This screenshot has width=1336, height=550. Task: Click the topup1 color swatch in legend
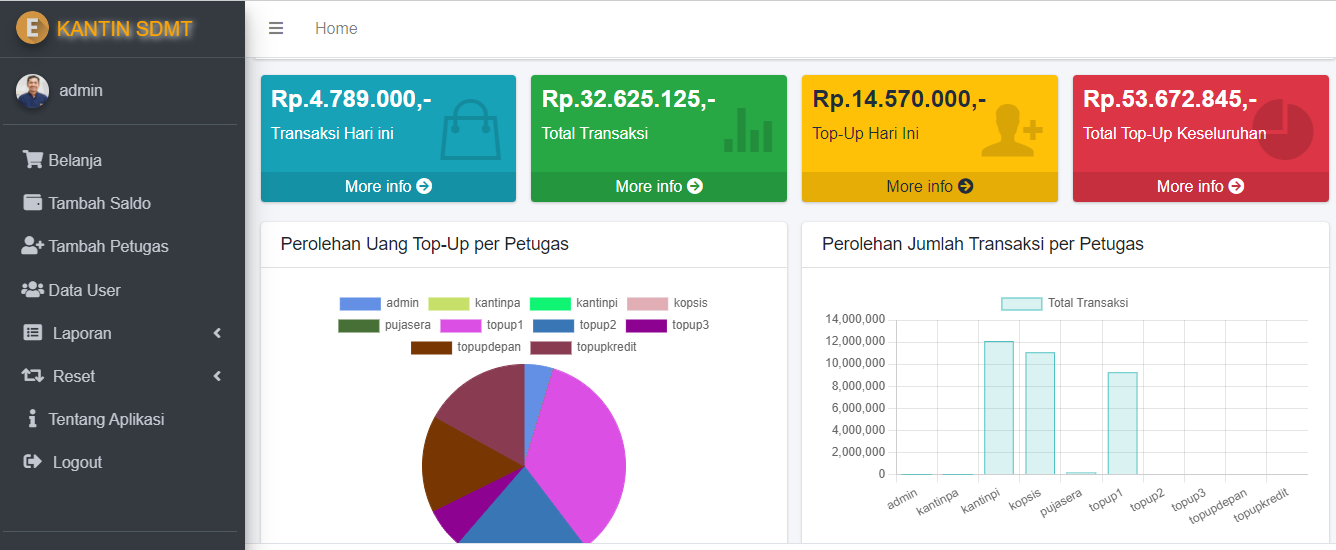click(x=460, y=325)
